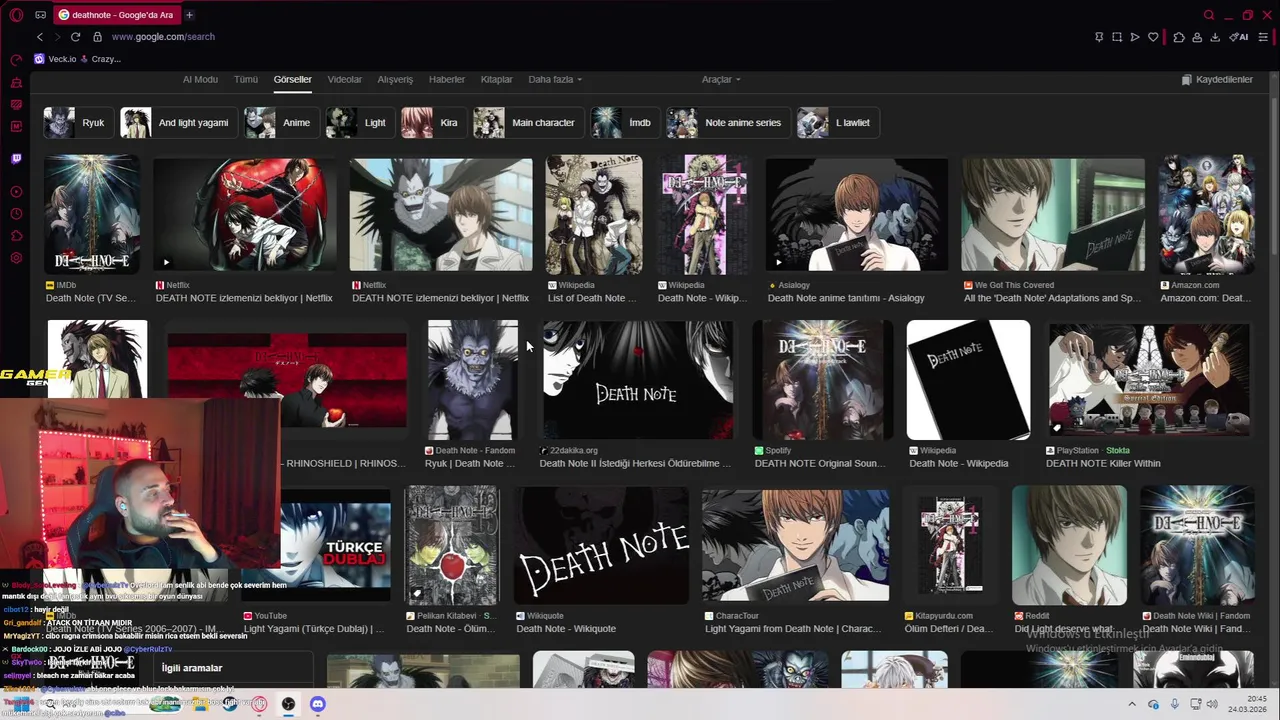Open the extensions puzzle icon

point(1179,37)
